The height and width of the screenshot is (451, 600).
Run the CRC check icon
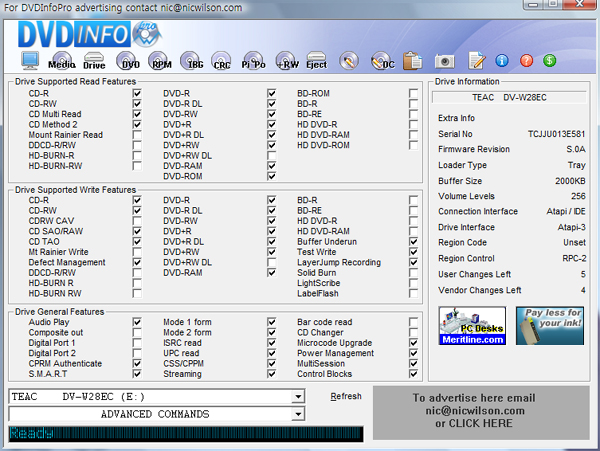click(x=221, y=61)
